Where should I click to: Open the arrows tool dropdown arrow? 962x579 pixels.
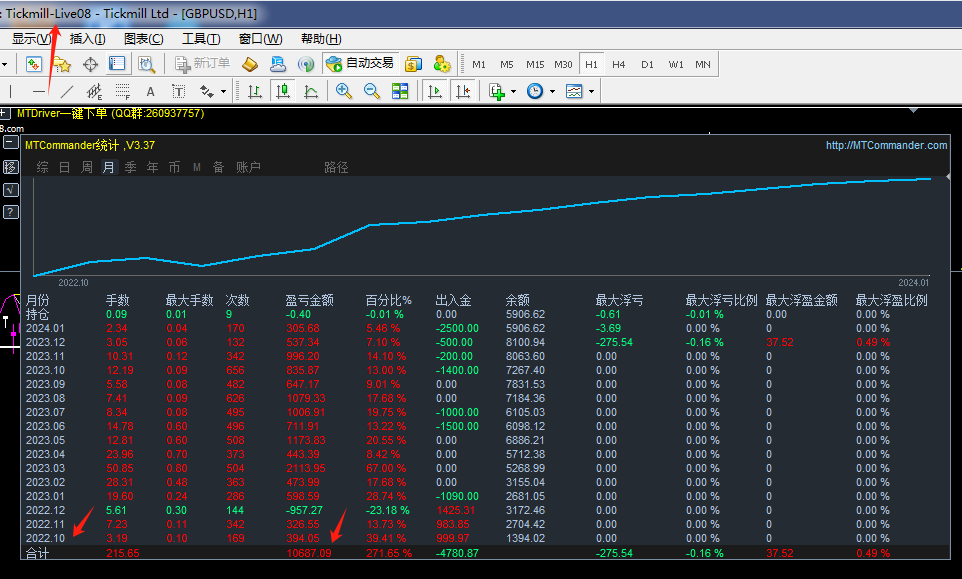223,92
